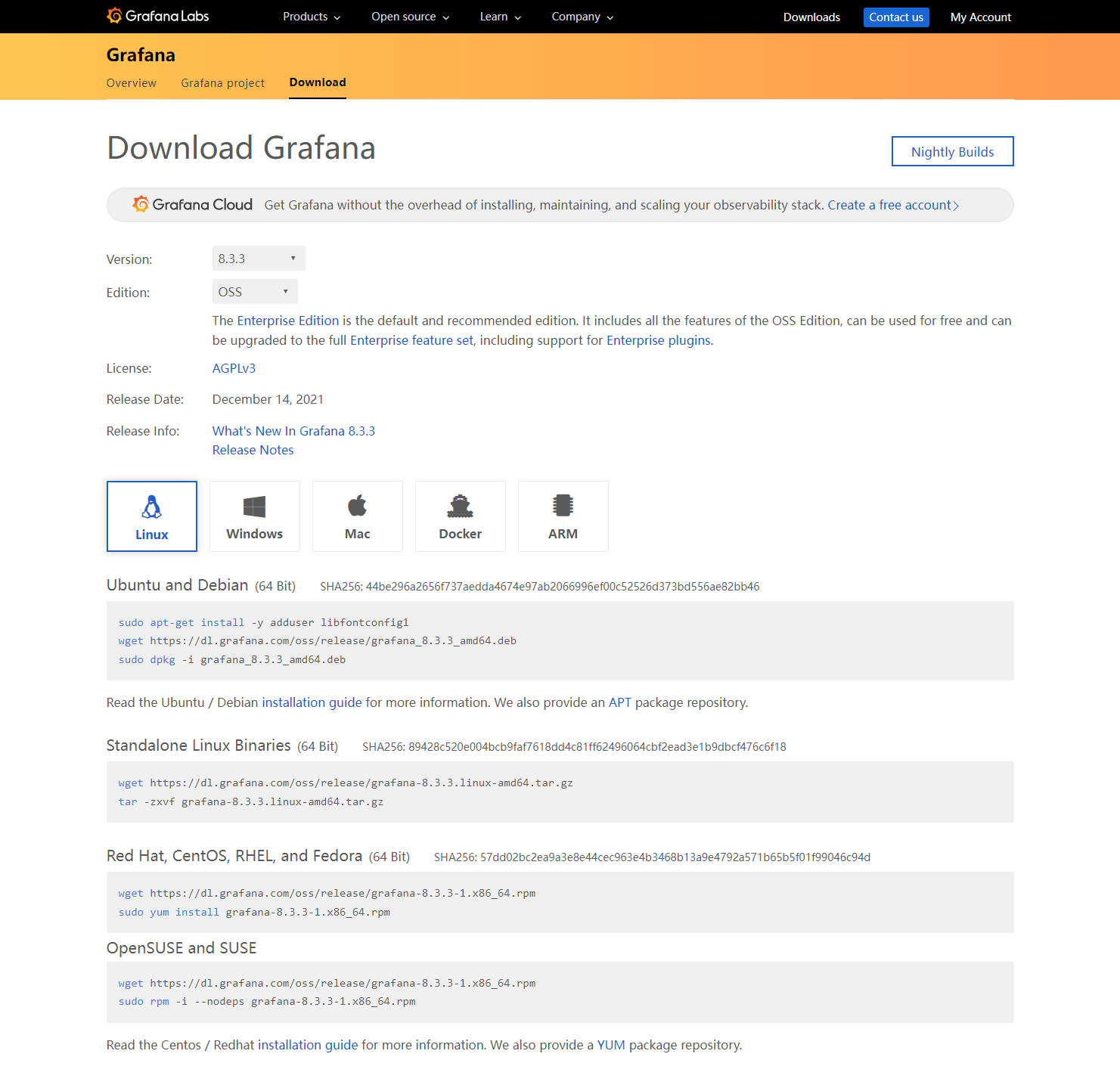Open the Enterprise Edition link
Screen dimensions: 1120x1091
click(x=288, y=321)
